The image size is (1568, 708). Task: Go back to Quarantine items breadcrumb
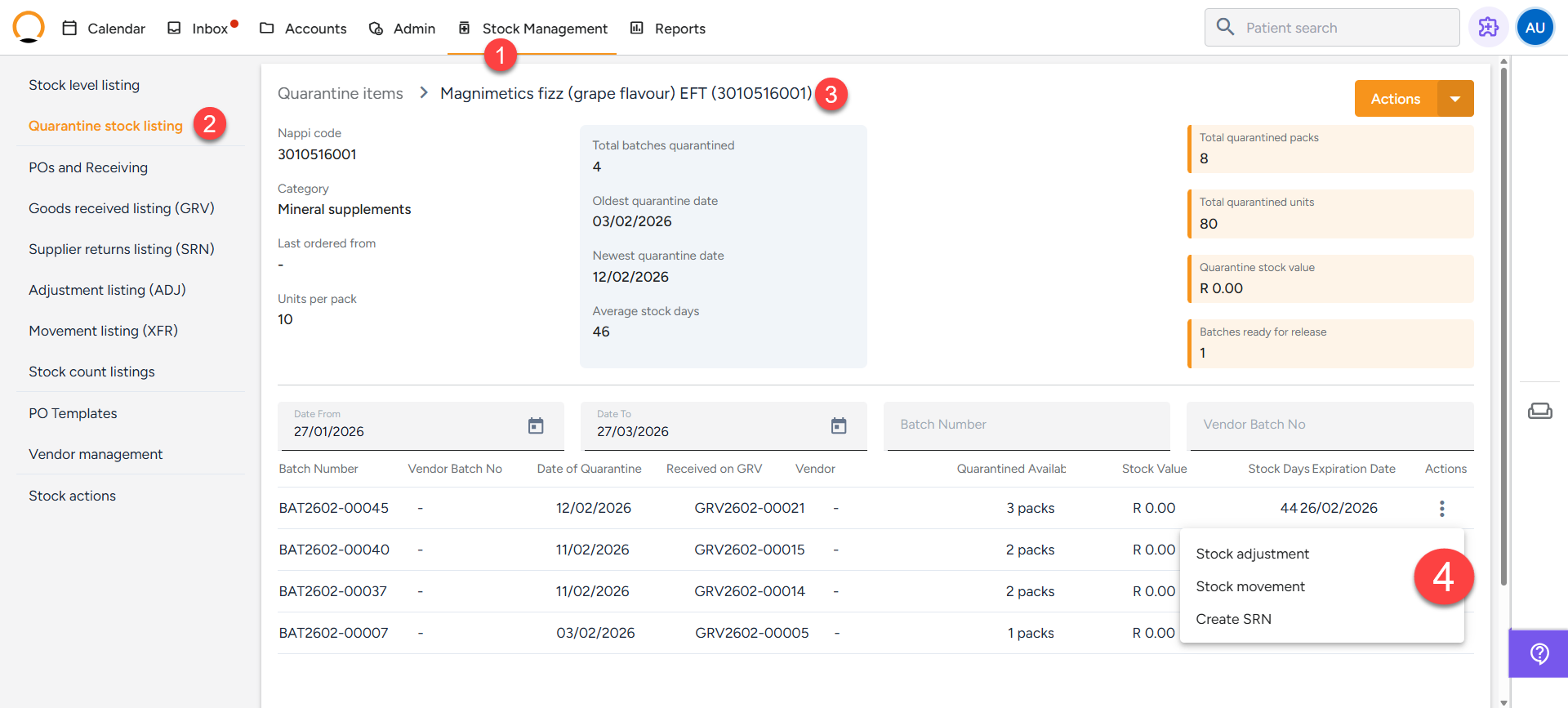(x=340, y=93)
